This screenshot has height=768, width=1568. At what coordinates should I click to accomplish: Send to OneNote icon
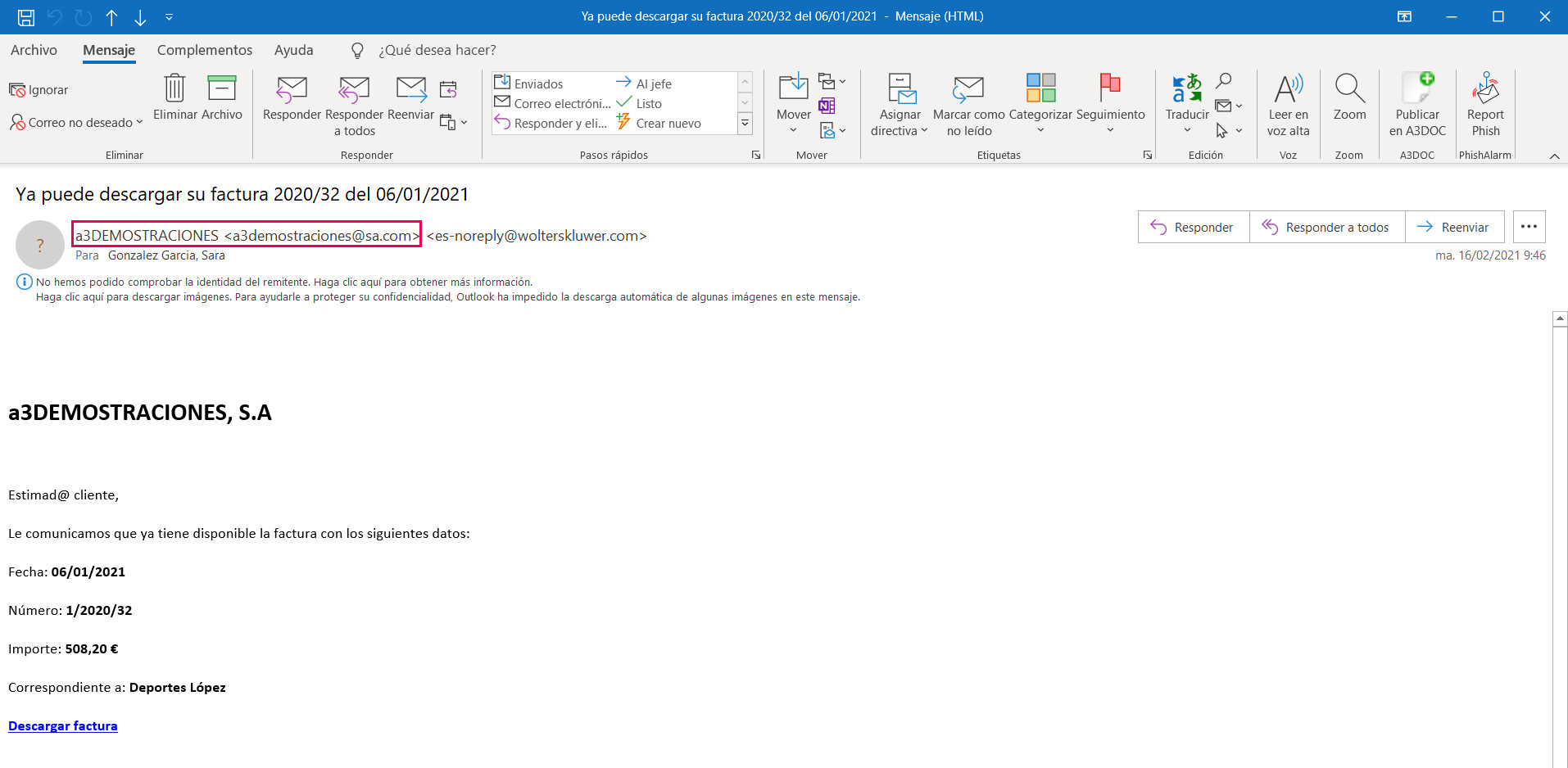click(x=827, y=106)
